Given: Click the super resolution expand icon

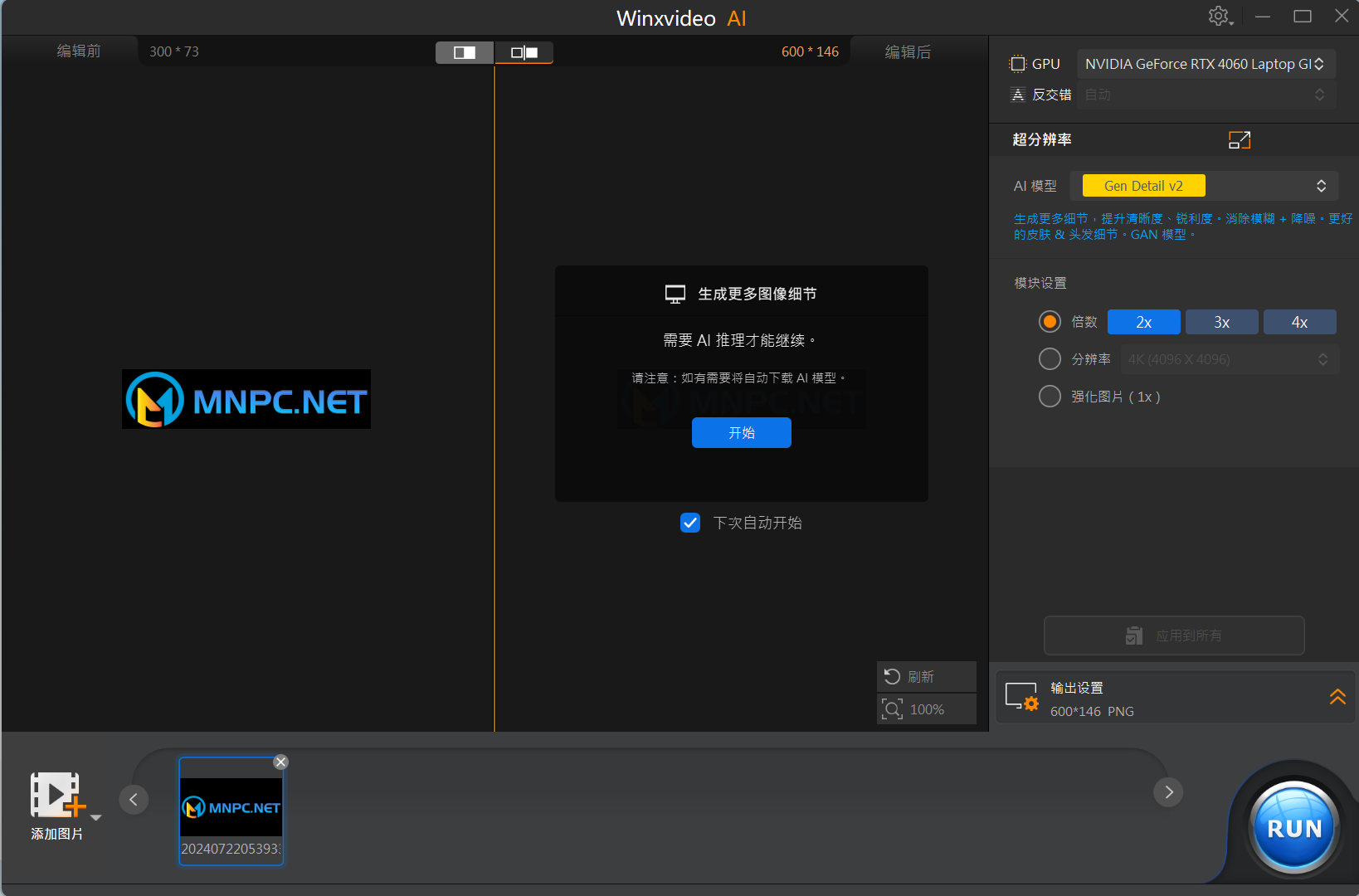Looking at the screenshot, I should tap(1240, 140).
